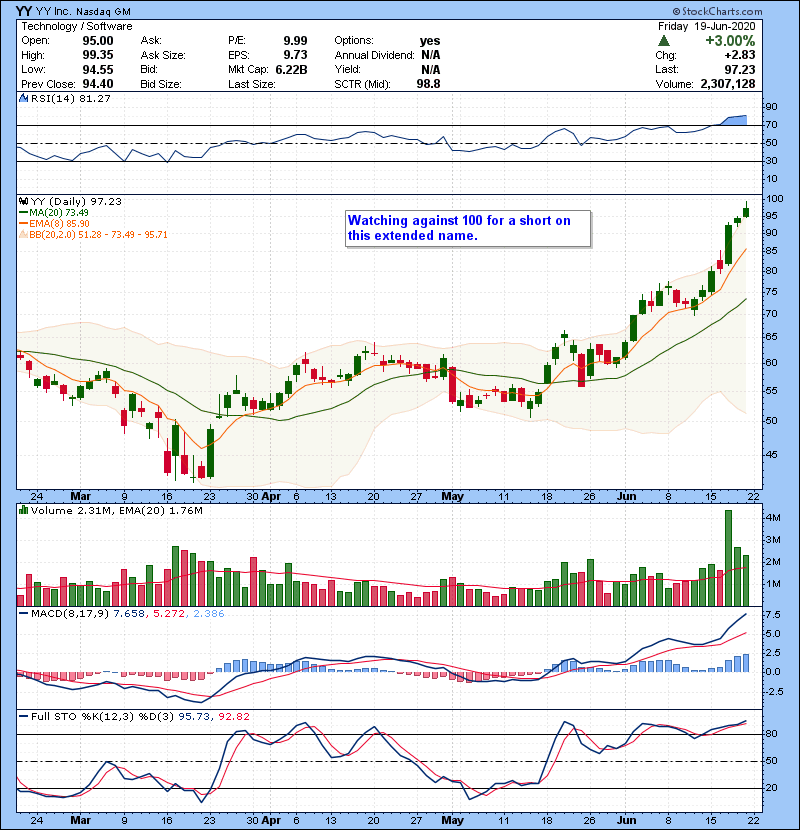Click the Annual Dividend N/A value
The width and height of the screenshot is (800, 830).
click(431, 55)
